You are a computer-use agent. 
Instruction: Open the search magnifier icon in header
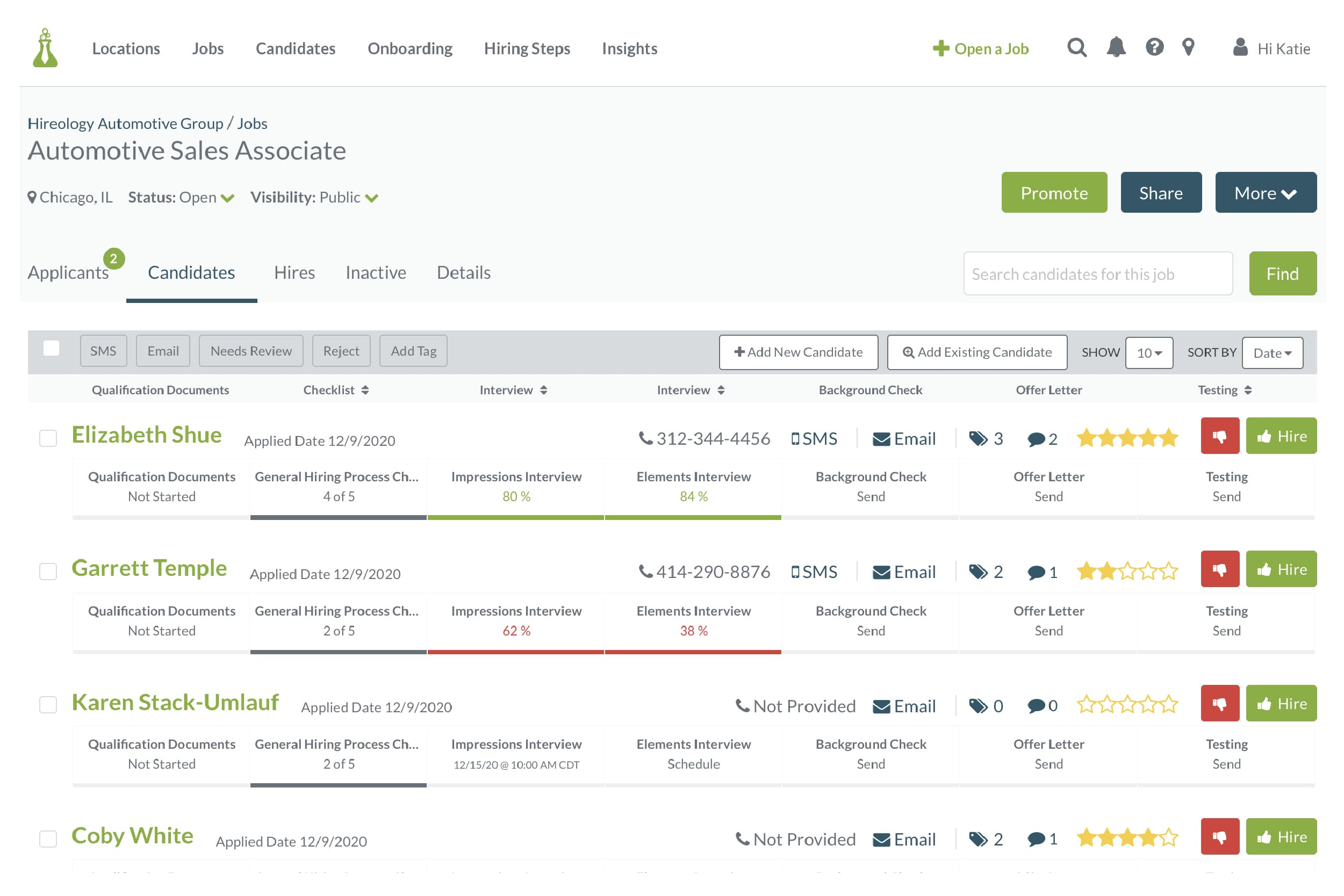point(1076,47)
